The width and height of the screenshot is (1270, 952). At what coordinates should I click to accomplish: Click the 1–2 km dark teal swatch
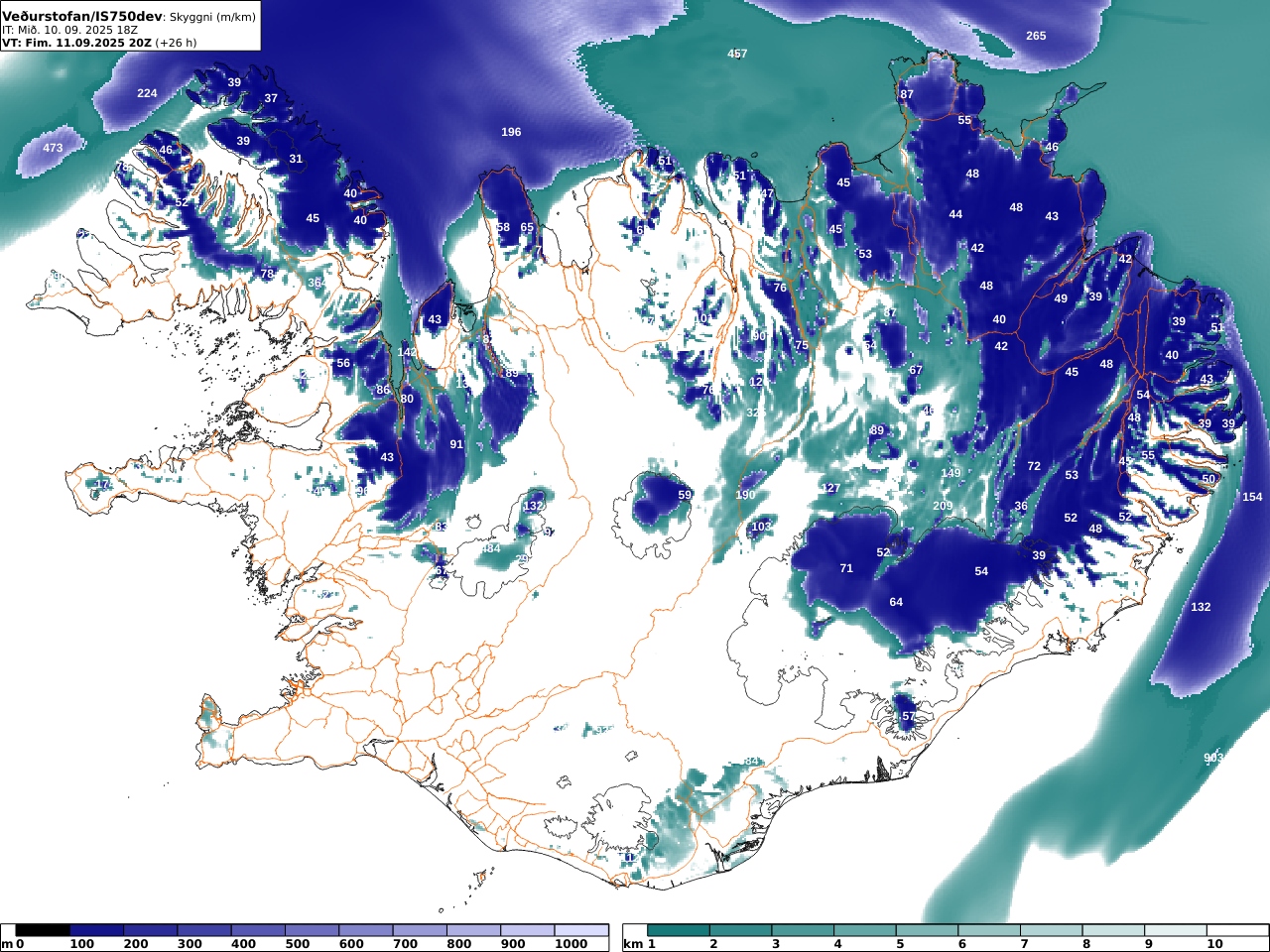click(679, 930)
